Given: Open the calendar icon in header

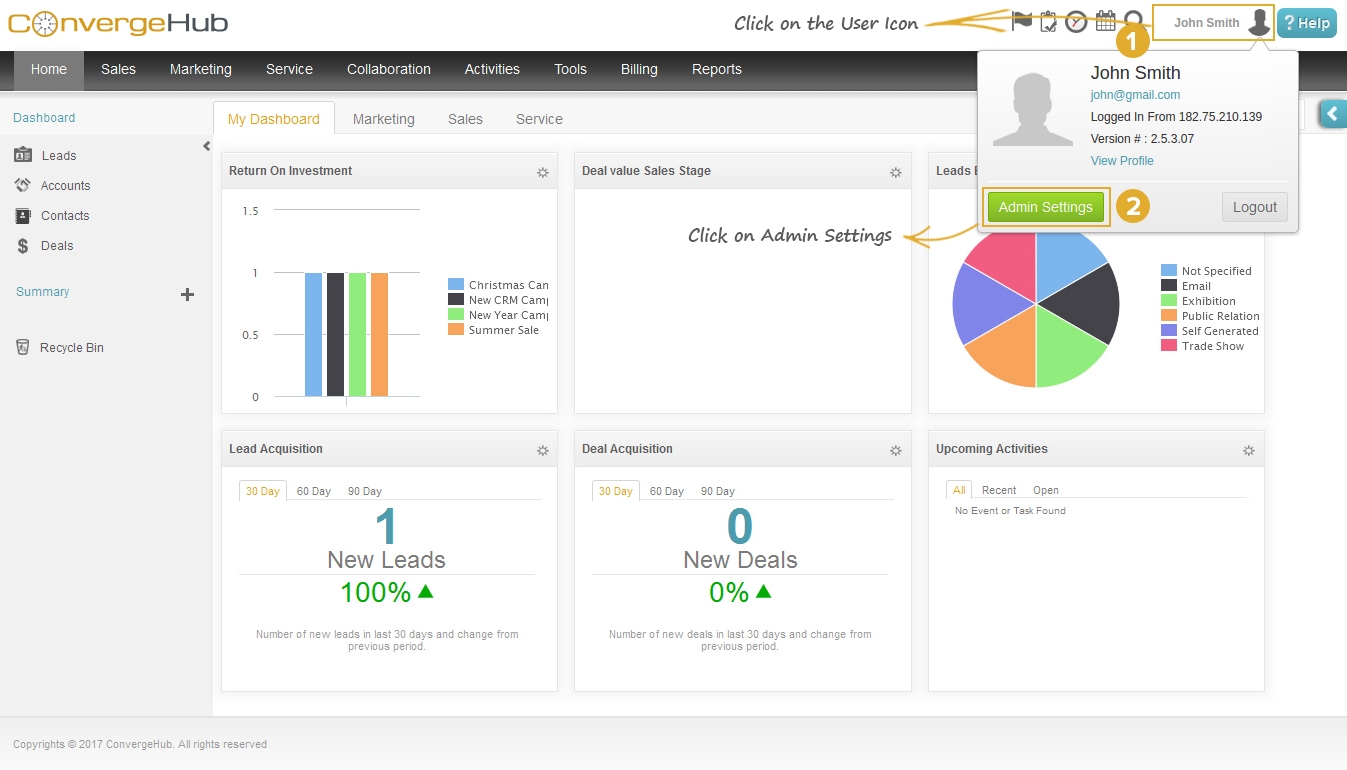Looking at the screenshot, I should pyautogui.click(x=1105, y=21).
